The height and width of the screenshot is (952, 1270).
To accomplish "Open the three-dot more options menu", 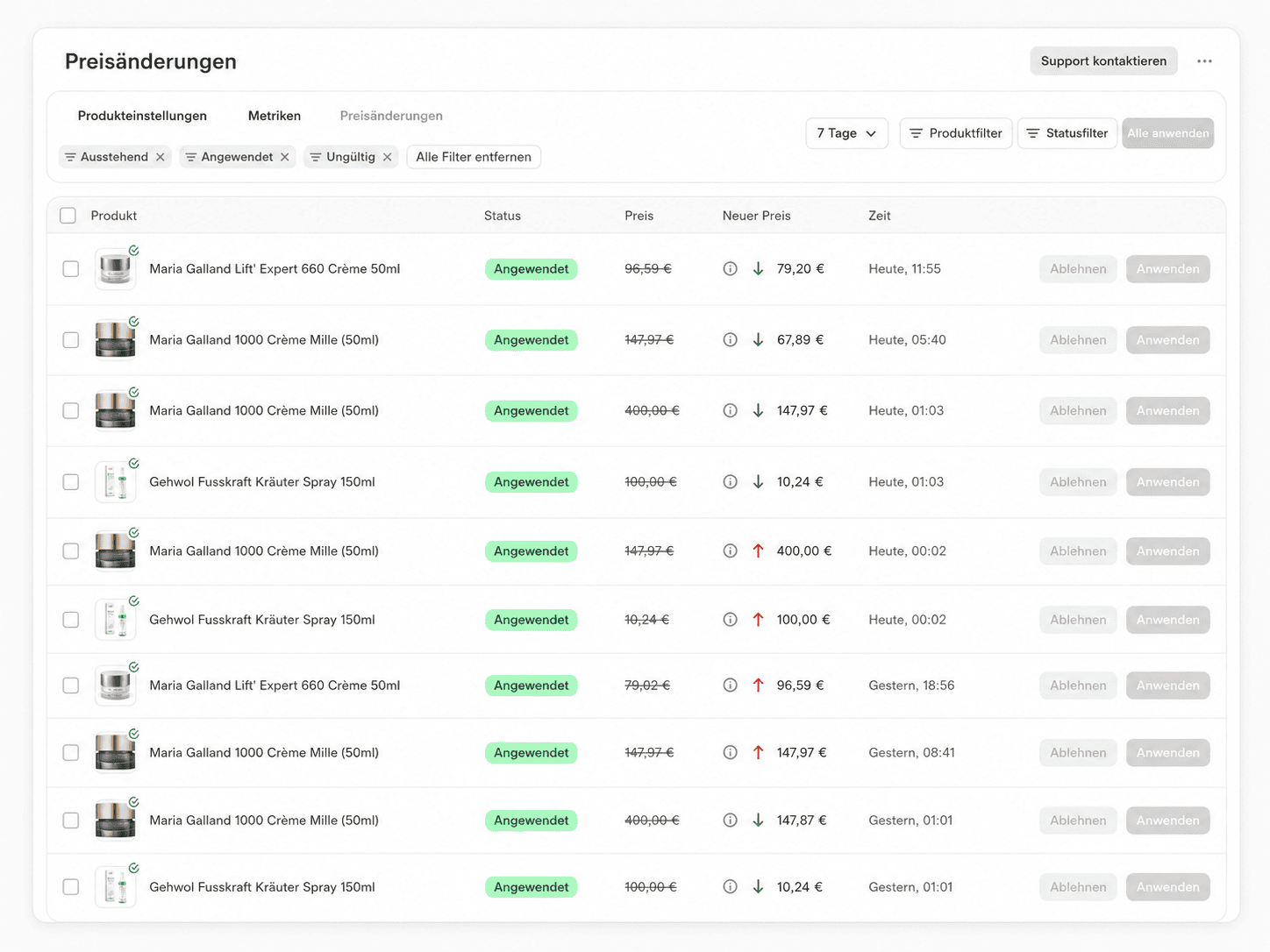I will pyautogui.click(x=1204, y=61).
